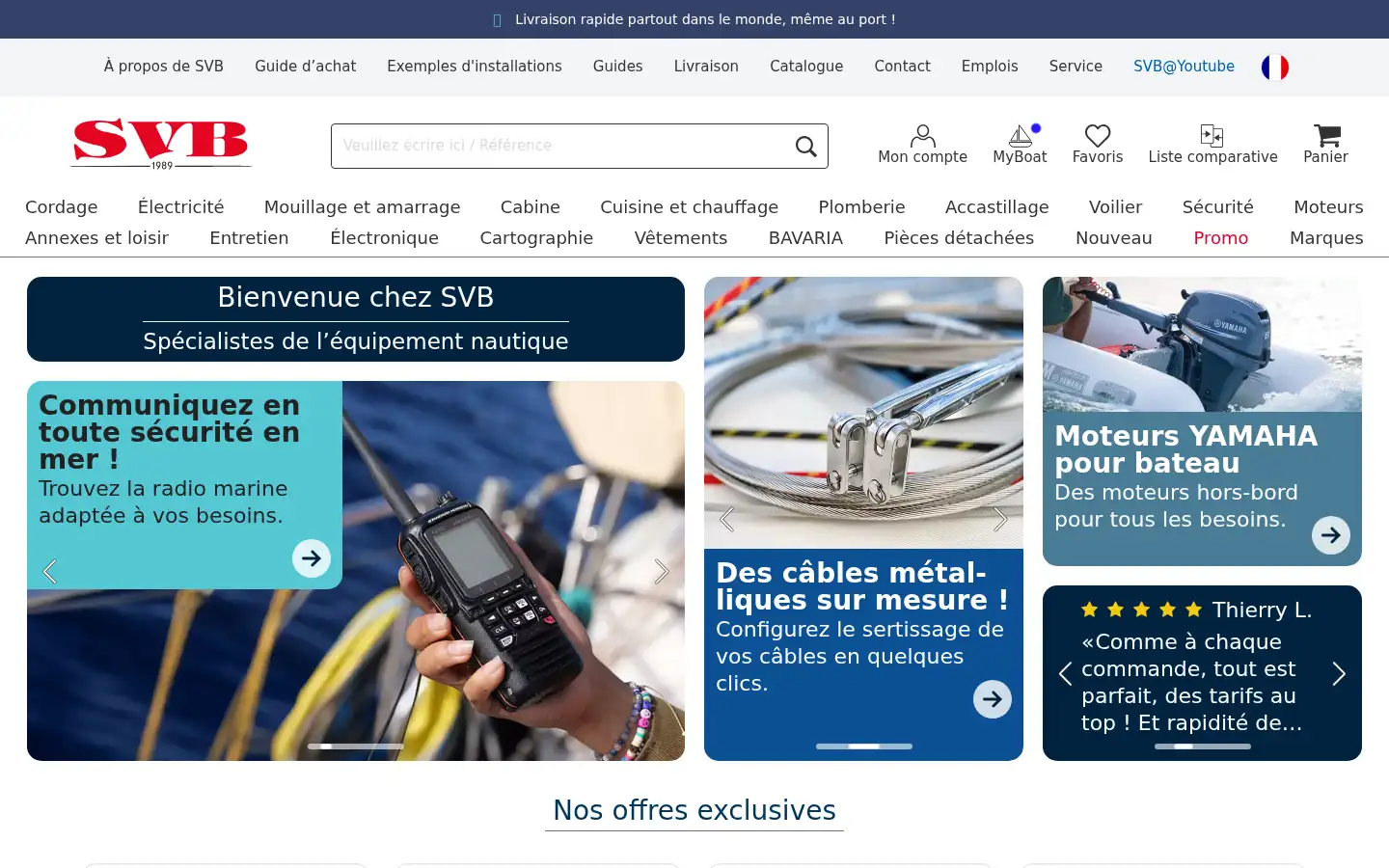The width and height of the screenshot is (1389, 868).
Task: Click slide indicator on review carousel
Action: 1202,746
